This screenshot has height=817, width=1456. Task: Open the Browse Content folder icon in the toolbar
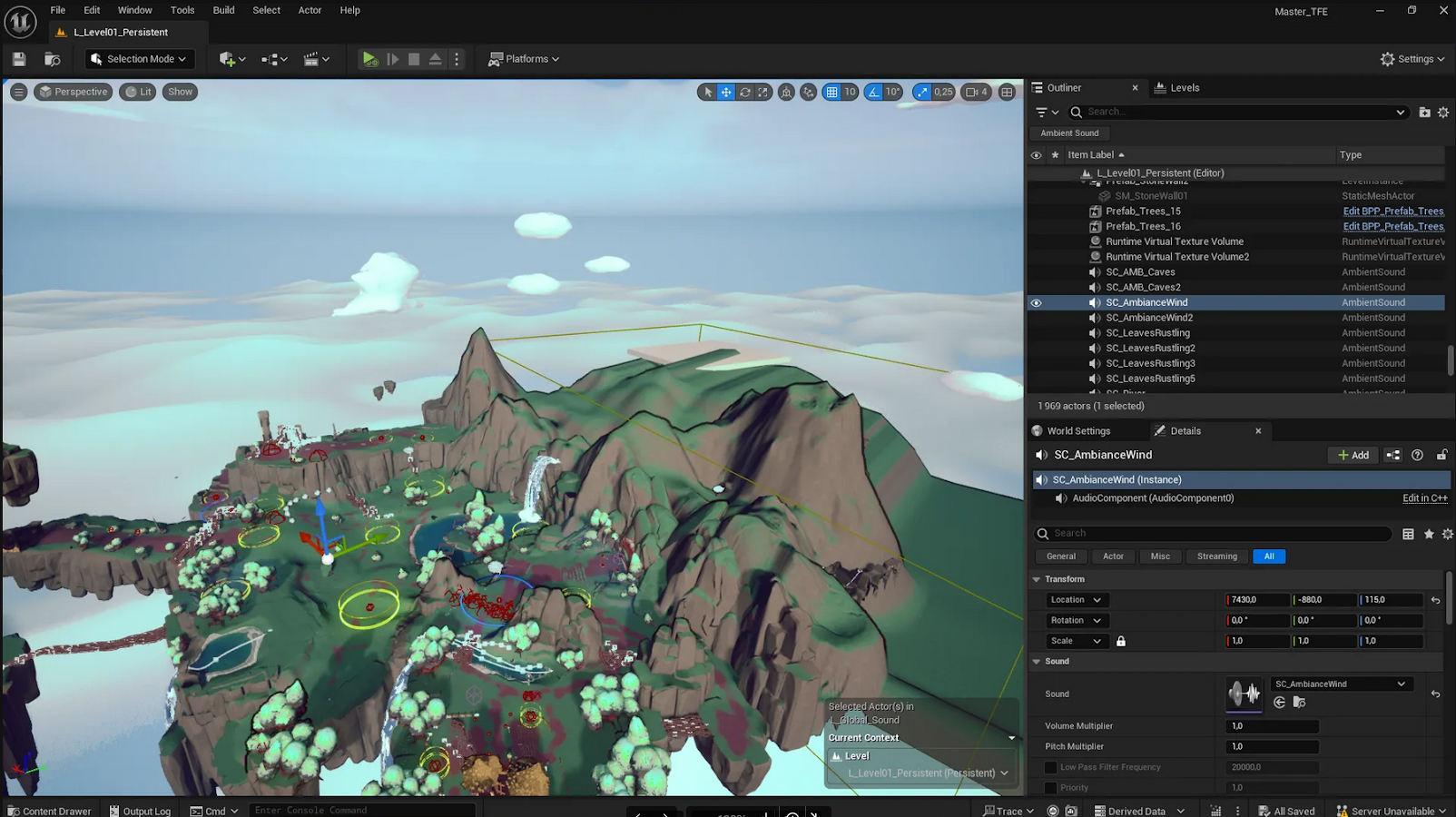click(53, 59)
